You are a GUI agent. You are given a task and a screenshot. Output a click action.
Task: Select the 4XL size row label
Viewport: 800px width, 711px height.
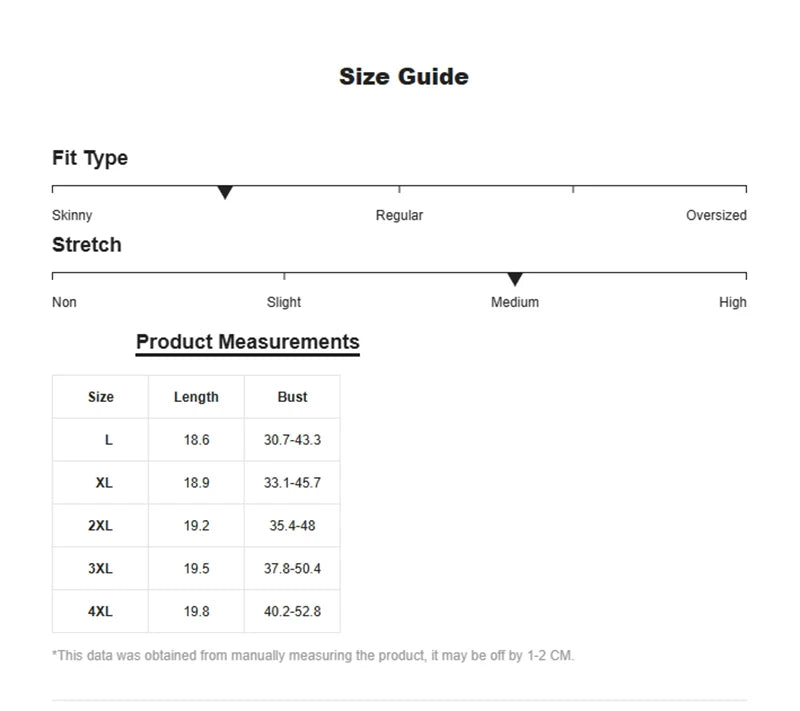101,612
